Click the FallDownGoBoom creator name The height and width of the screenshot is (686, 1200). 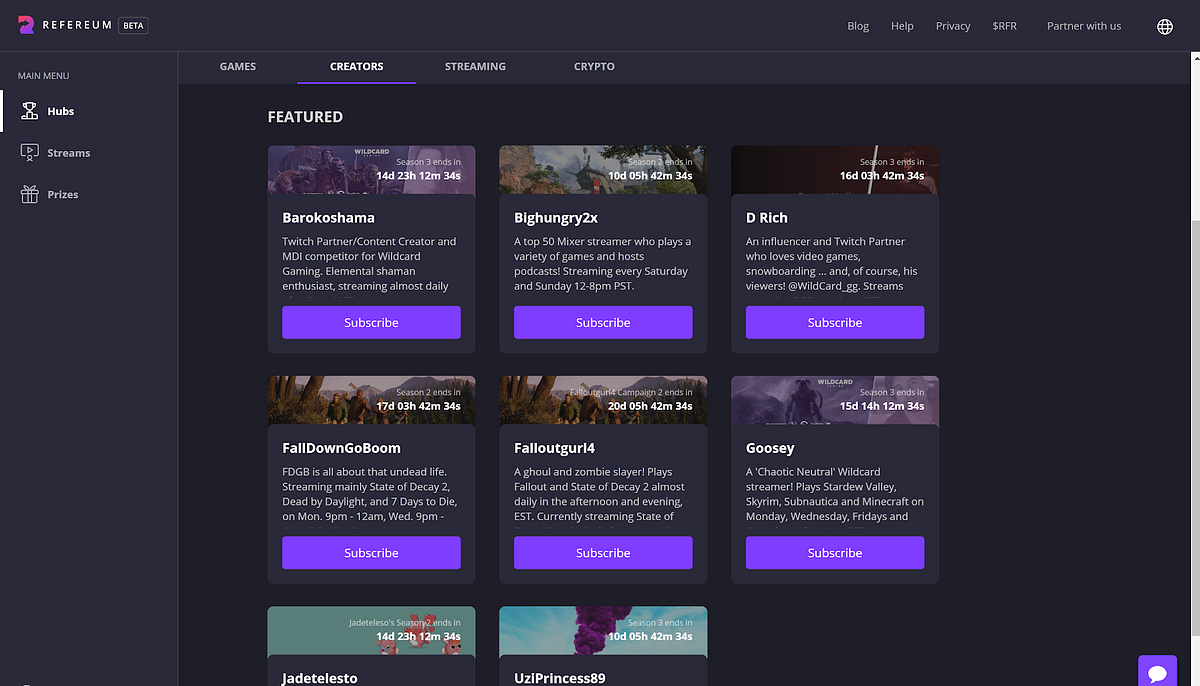(x=341, y=447)
